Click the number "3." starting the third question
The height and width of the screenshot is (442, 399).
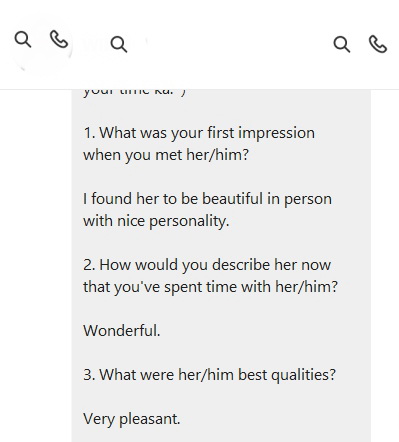tap(90, 375)
